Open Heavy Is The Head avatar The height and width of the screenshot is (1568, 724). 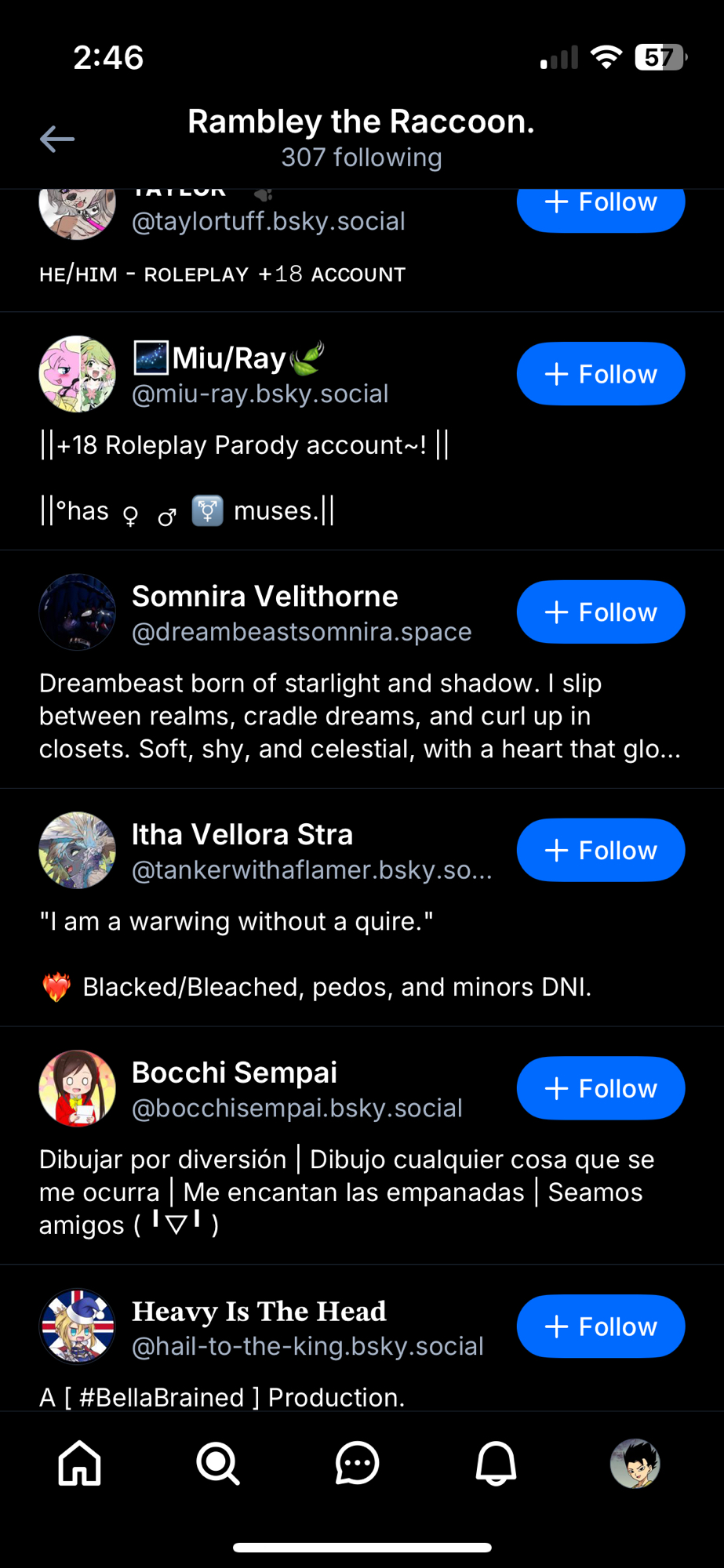click(78, 1327)
